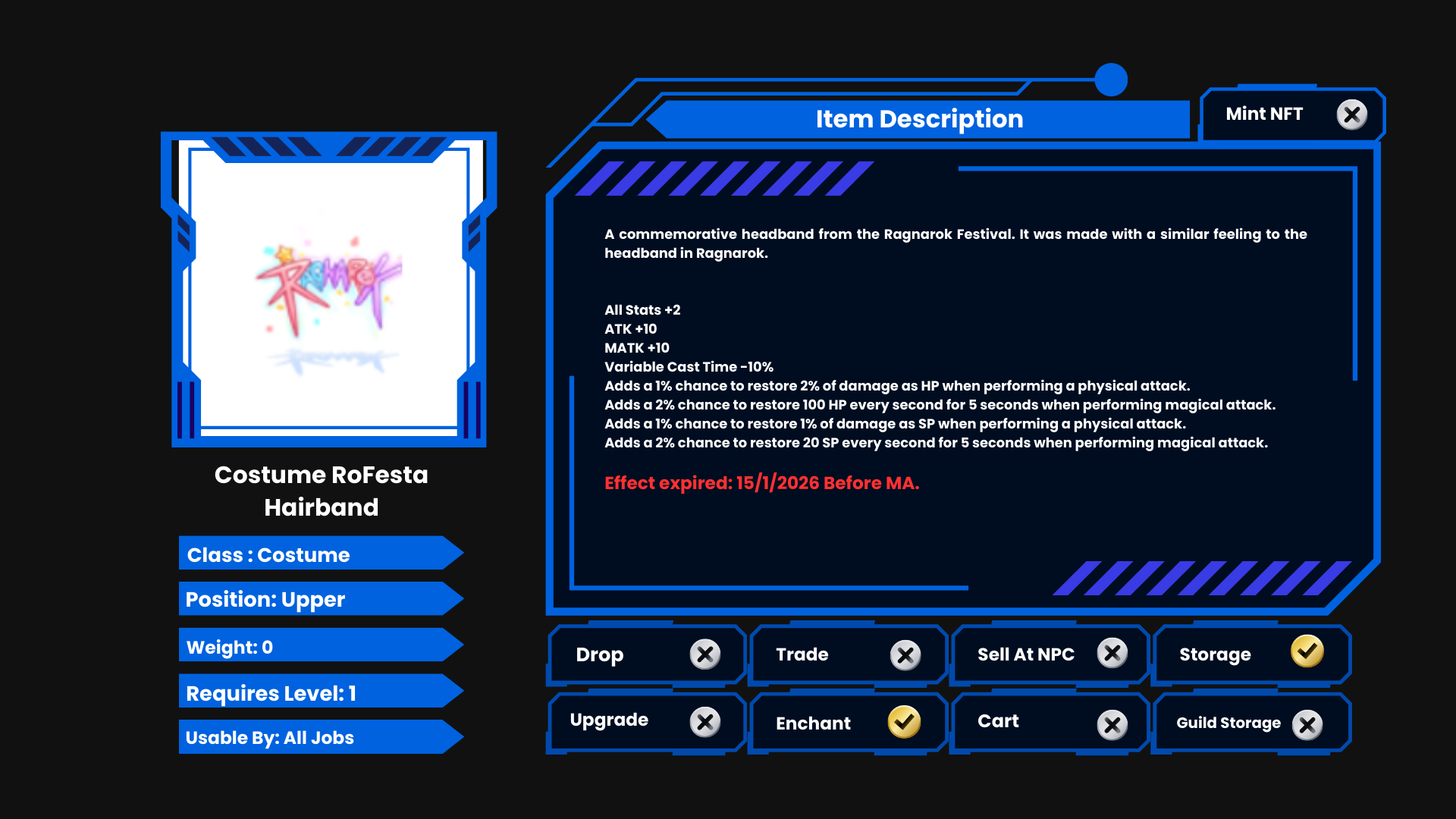
Task: Click the X icon next to Drop
Action: click(704, 654)
